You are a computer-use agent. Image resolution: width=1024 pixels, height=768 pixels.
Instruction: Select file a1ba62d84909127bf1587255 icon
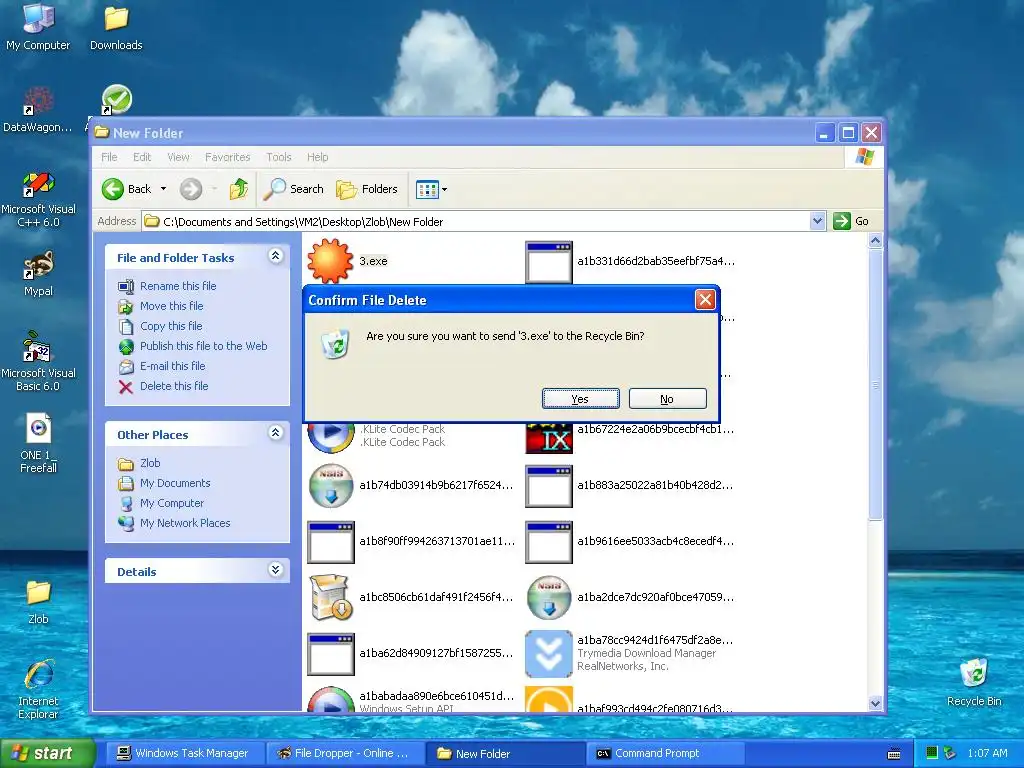pos(331,654)
